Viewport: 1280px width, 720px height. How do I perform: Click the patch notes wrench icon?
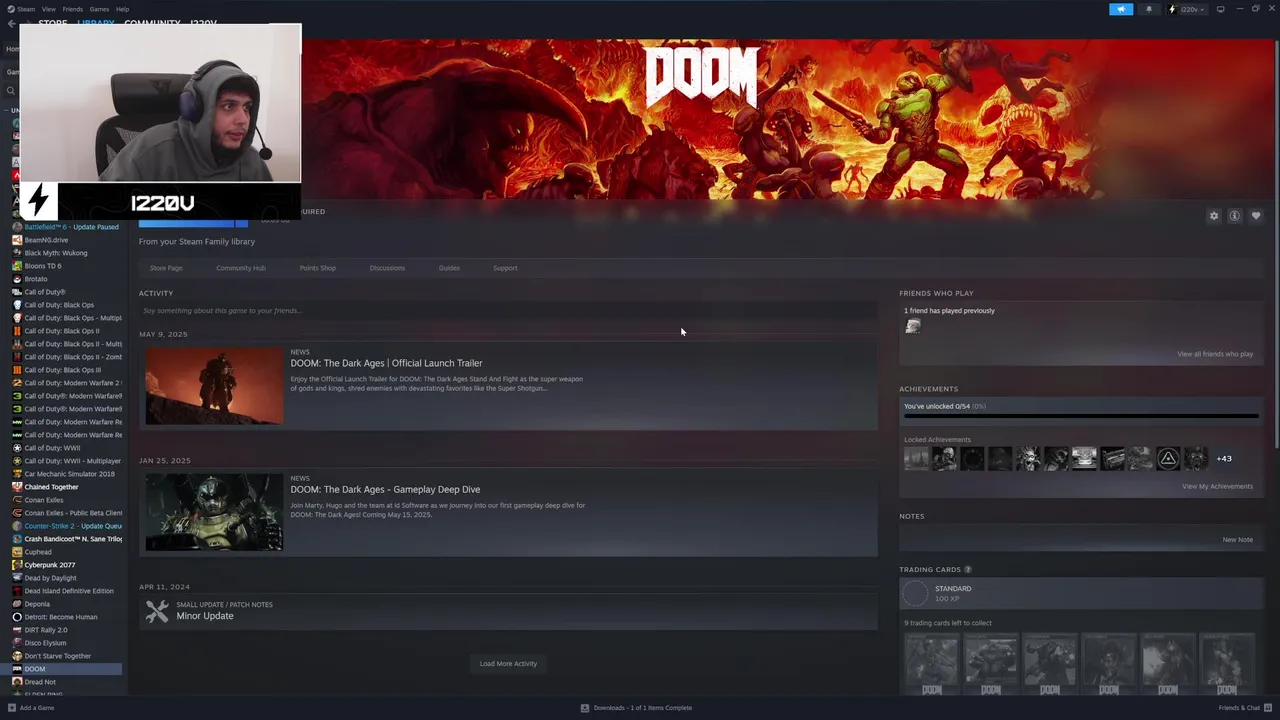157,611
